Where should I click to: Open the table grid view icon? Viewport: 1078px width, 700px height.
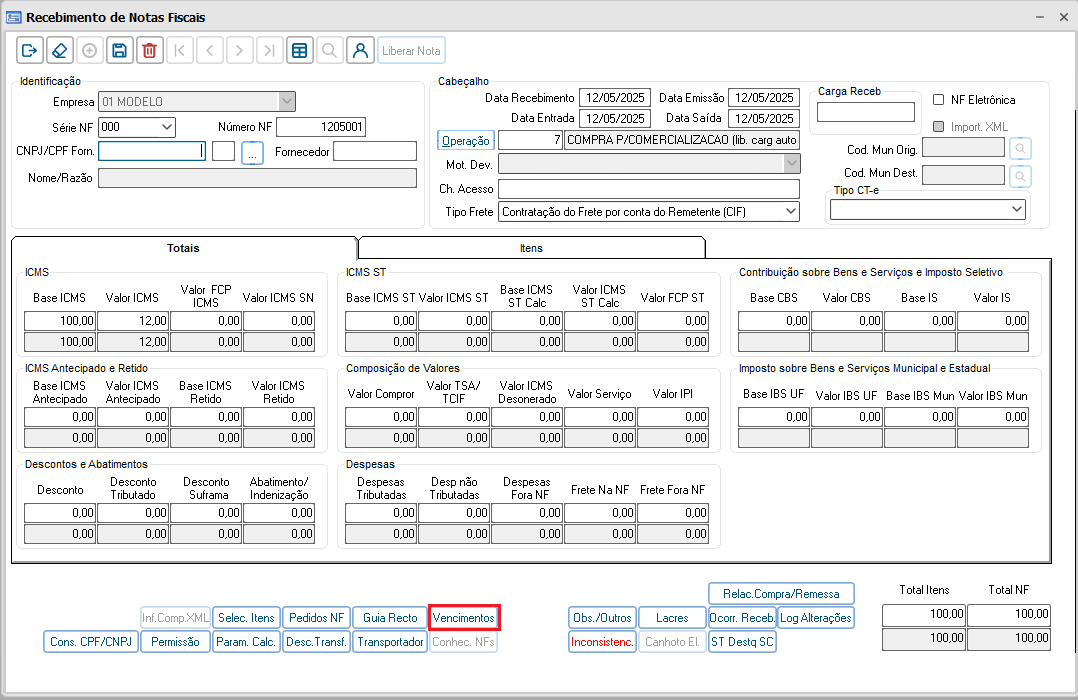(299, 51)
